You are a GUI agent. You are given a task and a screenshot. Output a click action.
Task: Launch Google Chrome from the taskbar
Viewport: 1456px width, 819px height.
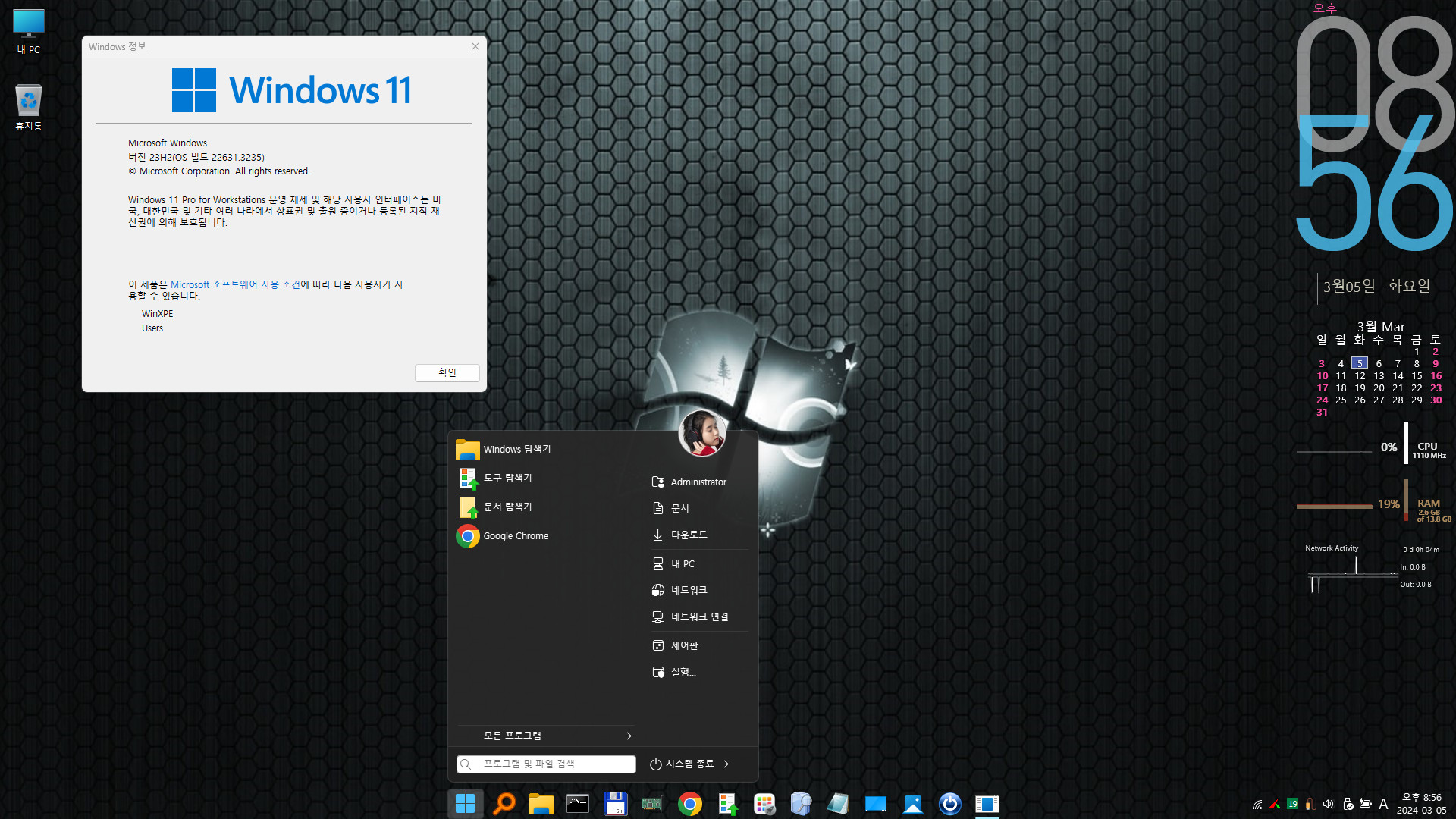(x=689, y=803)
